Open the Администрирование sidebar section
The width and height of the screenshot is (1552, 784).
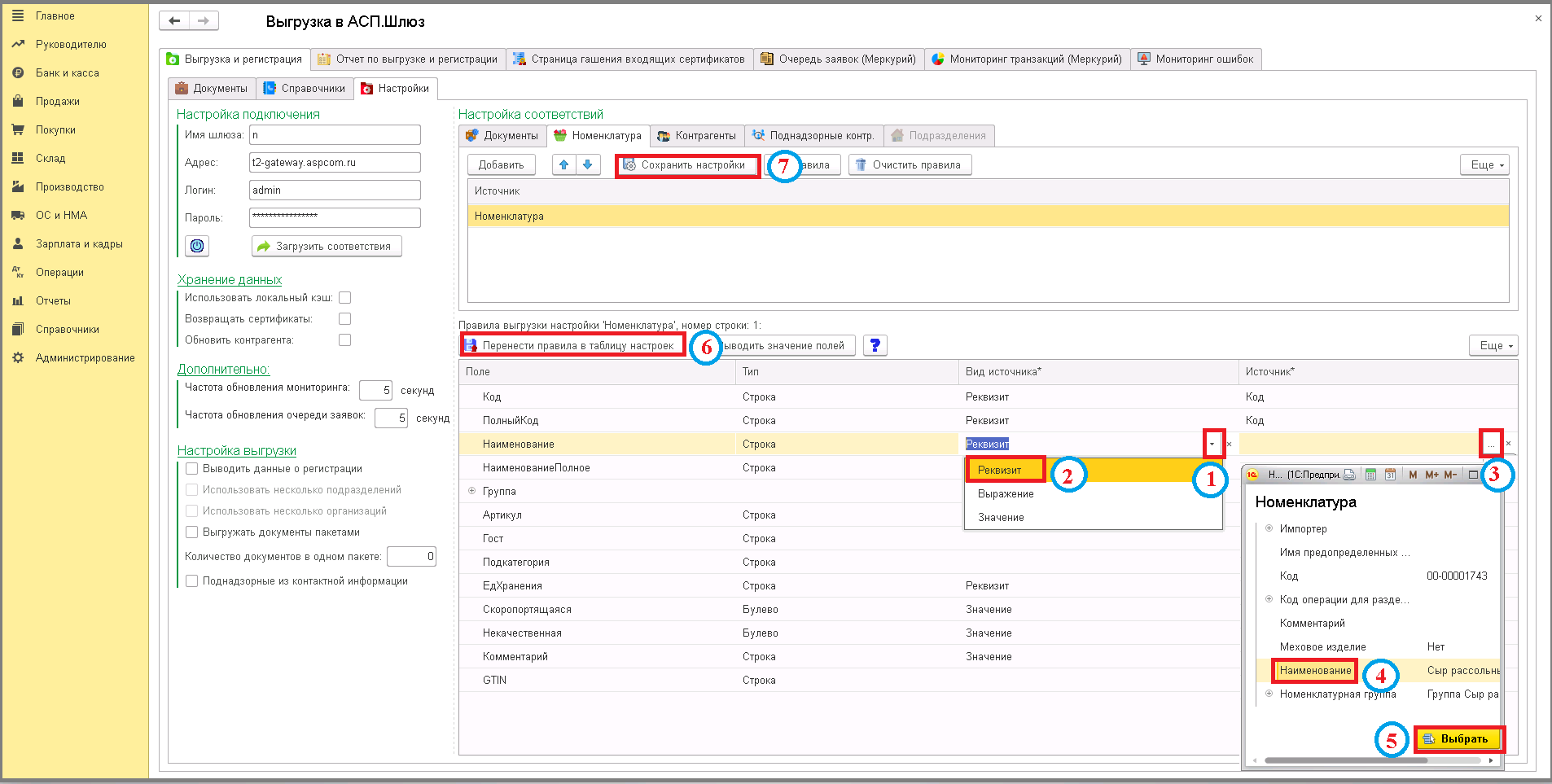click(85, 357)
